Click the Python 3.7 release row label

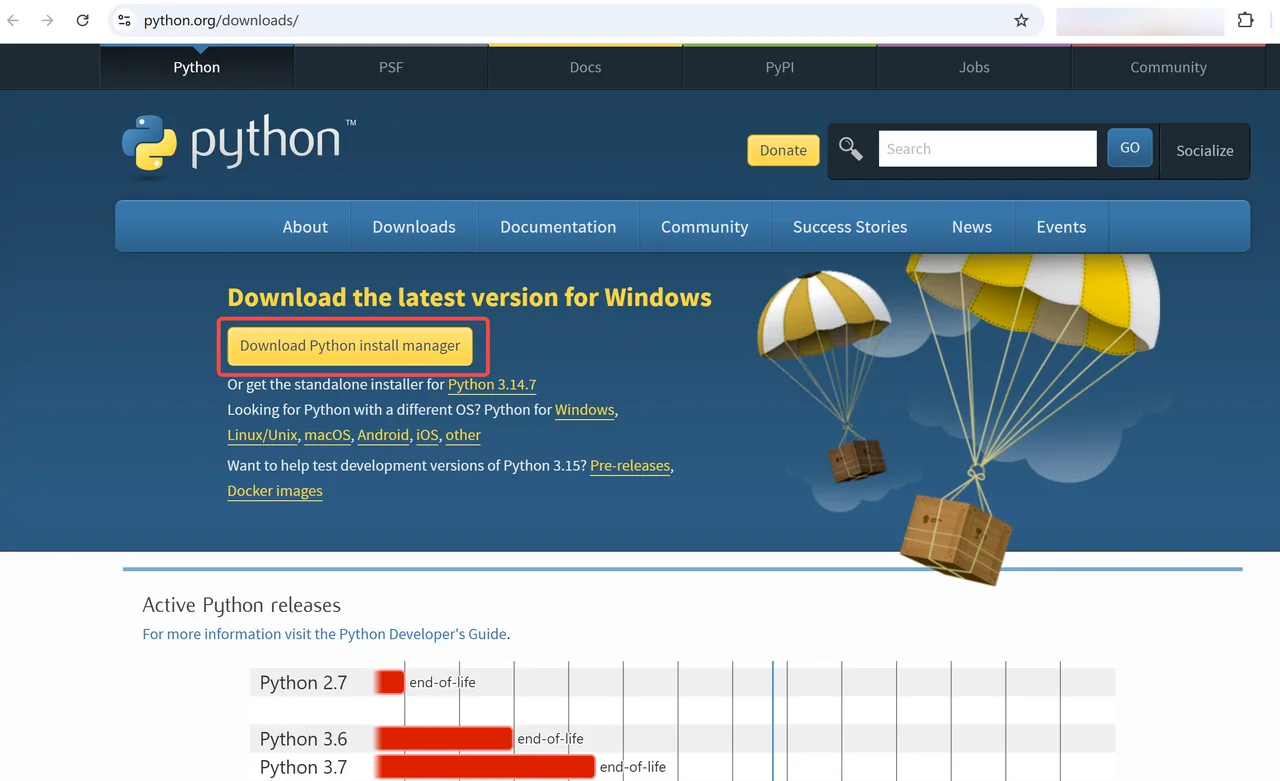303,767
